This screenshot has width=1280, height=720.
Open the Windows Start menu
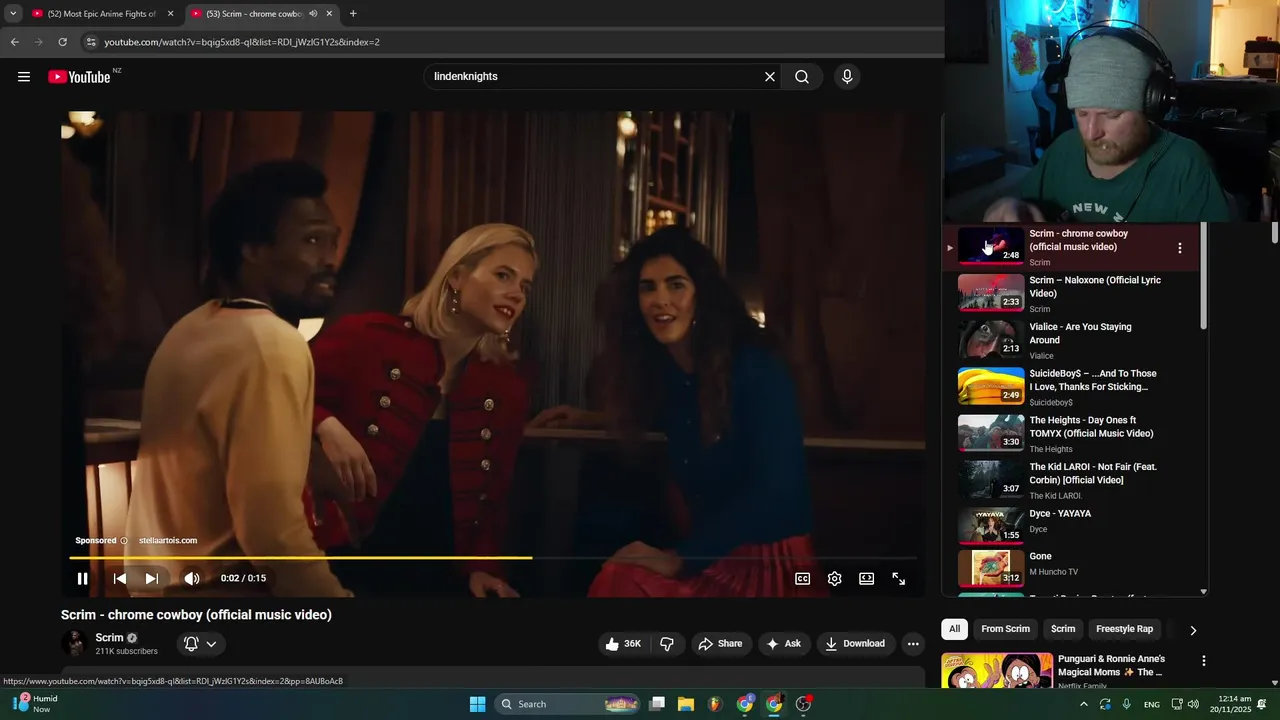click(x=478, y=704)
